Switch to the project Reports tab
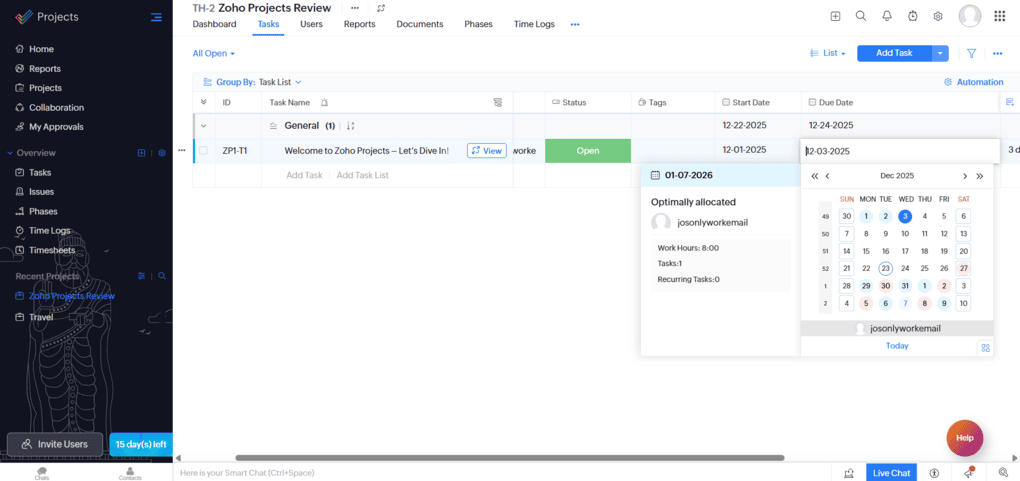1020x481 pixels. point(360,24)
